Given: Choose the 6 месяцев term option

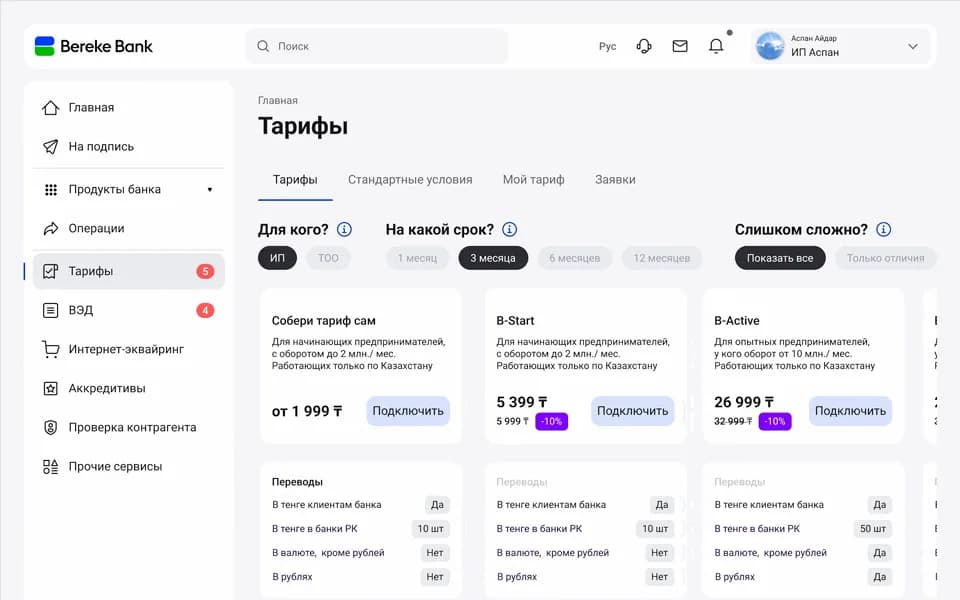Looking at the screenshot, I should 575,258.
